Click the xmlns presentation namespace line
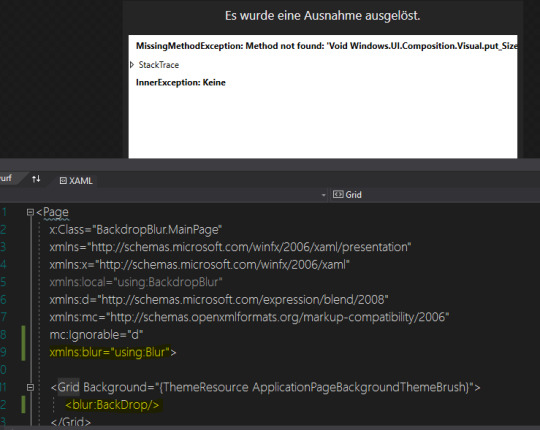 coord(230,247)
